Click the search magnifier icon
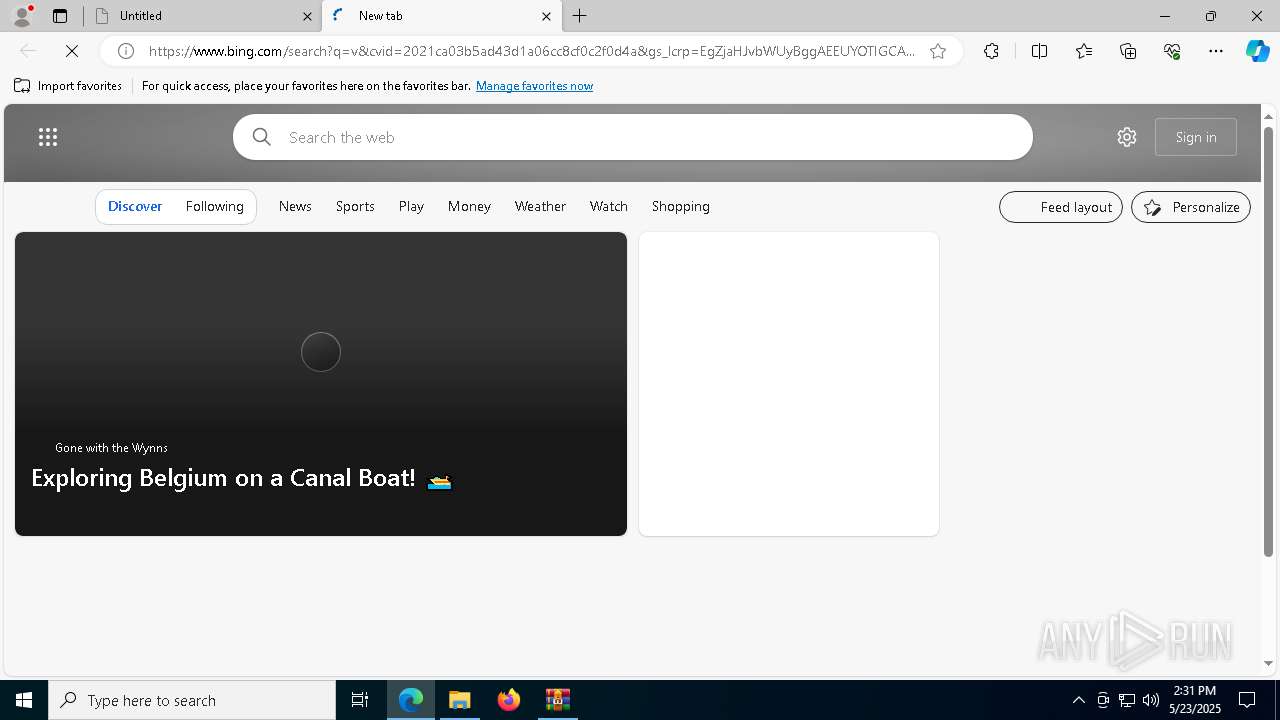The image size is (1280, 720). coord(262,137)
